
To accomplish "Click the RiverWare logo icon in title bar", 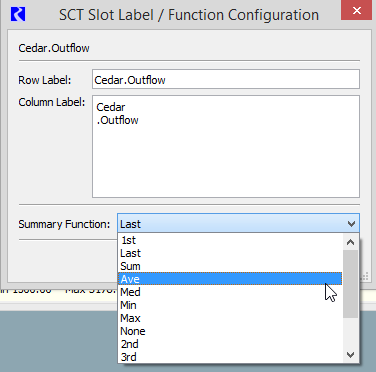I will click(18, 15).
